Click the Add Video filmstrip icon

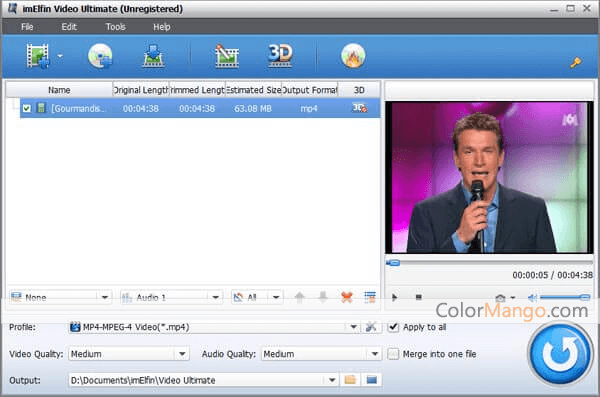(x=38, y=56)
